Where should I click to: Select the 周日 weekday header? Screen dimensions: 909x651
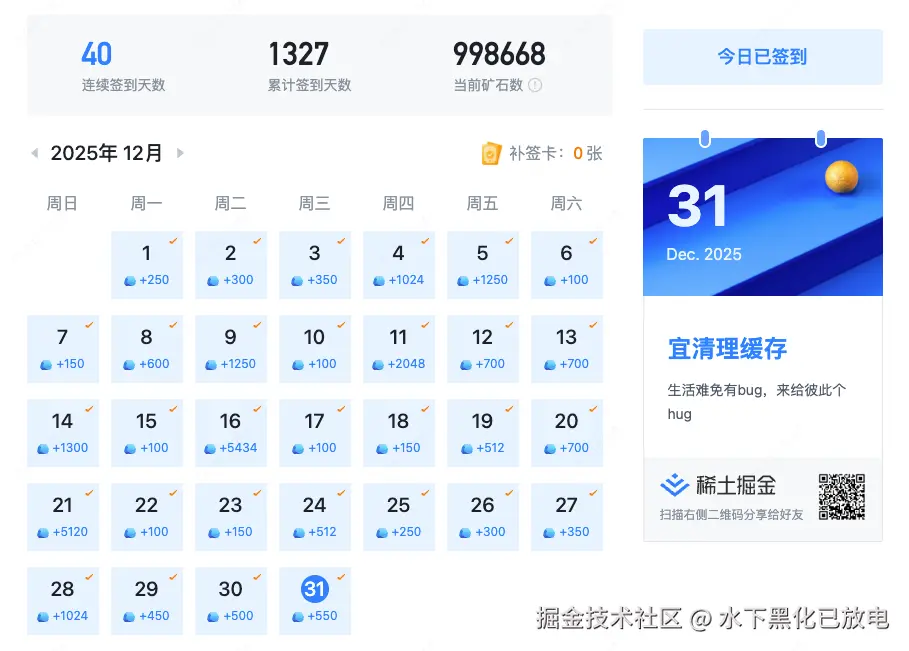point(63,202)
